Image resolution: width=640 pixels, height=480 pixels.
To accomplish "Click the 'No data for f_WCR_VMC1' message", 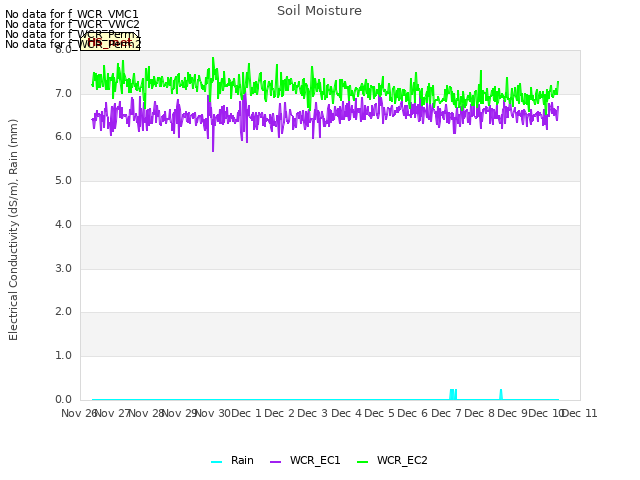I will pyautogui.click(x=72, y=14).
